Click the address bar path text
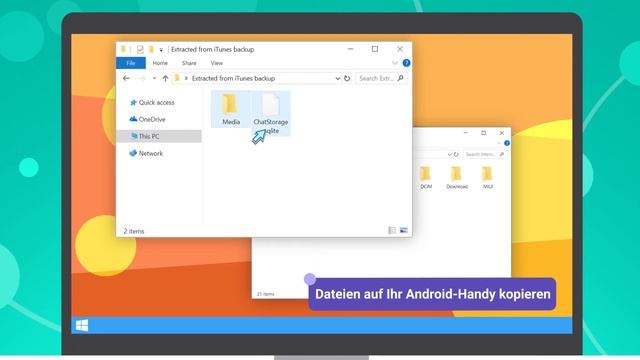The height and width of the screenshot is (360, 640). click(x=233, y=78)
